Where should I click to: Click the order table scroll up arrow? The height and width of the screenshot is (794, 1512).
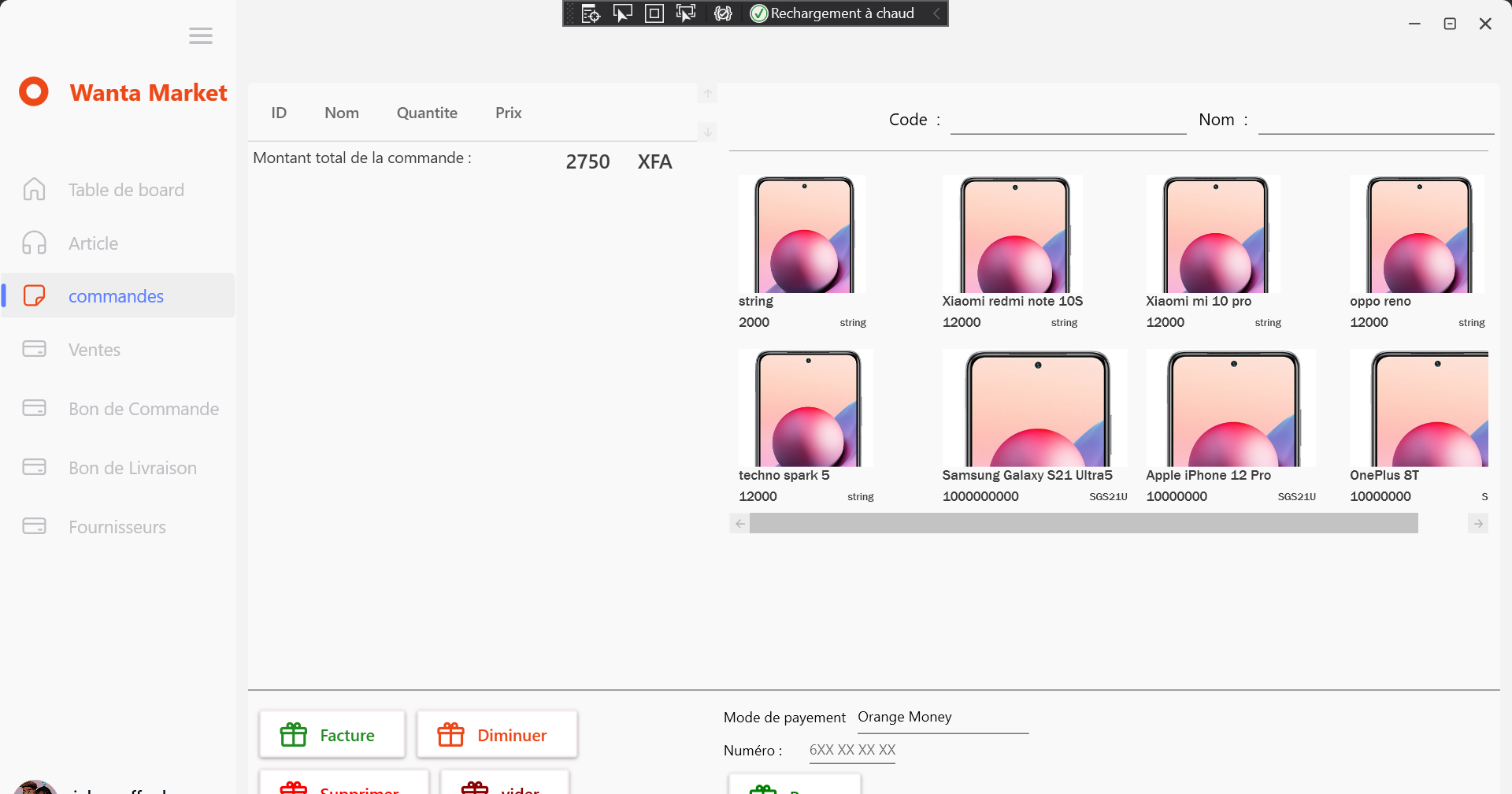tap(707, 94)
